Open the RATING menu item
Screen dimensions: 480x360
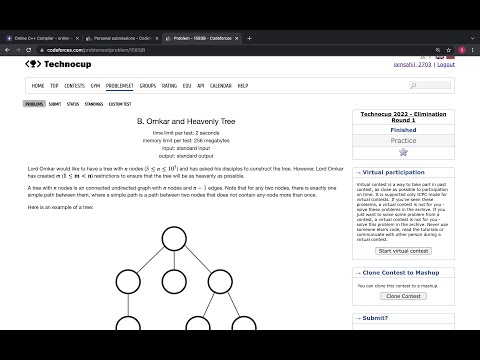click(169, 86)
